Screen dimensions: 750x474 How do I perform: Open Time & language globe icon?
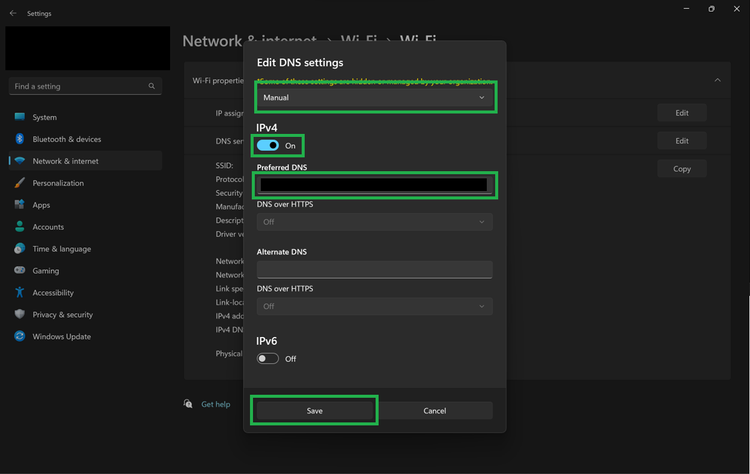pos(19,249)
